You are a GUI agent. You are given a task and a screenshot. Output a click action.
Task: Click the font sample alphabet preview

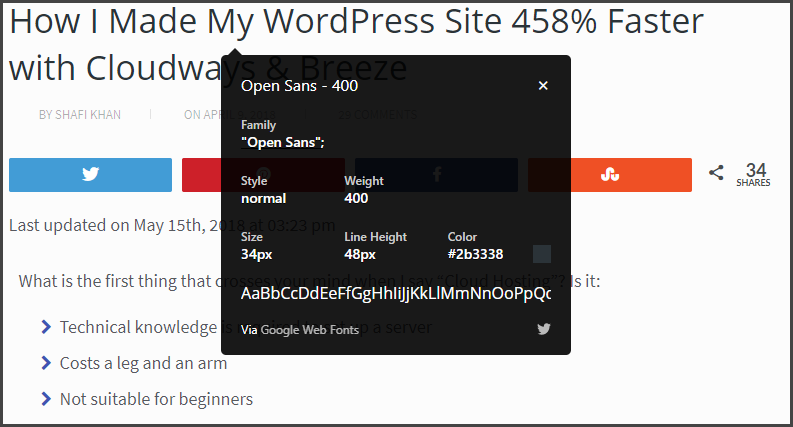pyautogui.click(x=396, y=293)
